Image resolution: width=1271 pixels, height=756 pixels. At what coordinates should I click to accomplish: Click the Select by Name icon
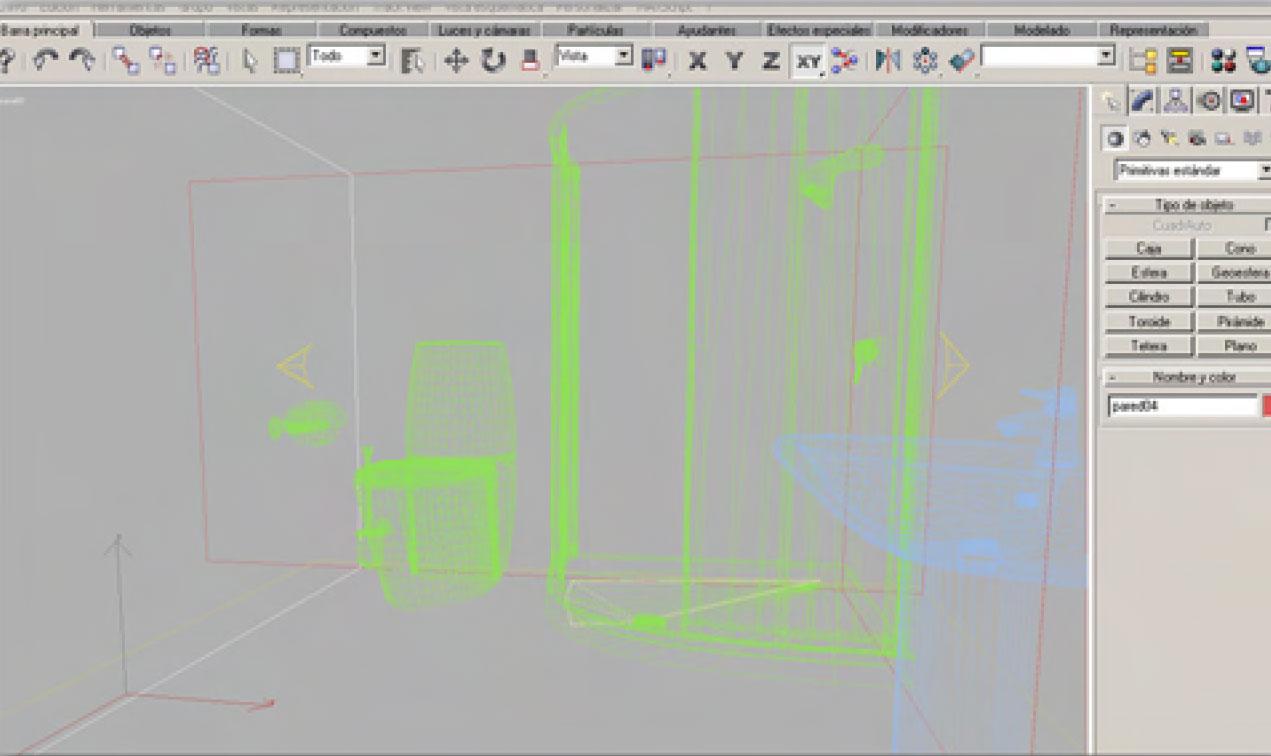(411, 61)
